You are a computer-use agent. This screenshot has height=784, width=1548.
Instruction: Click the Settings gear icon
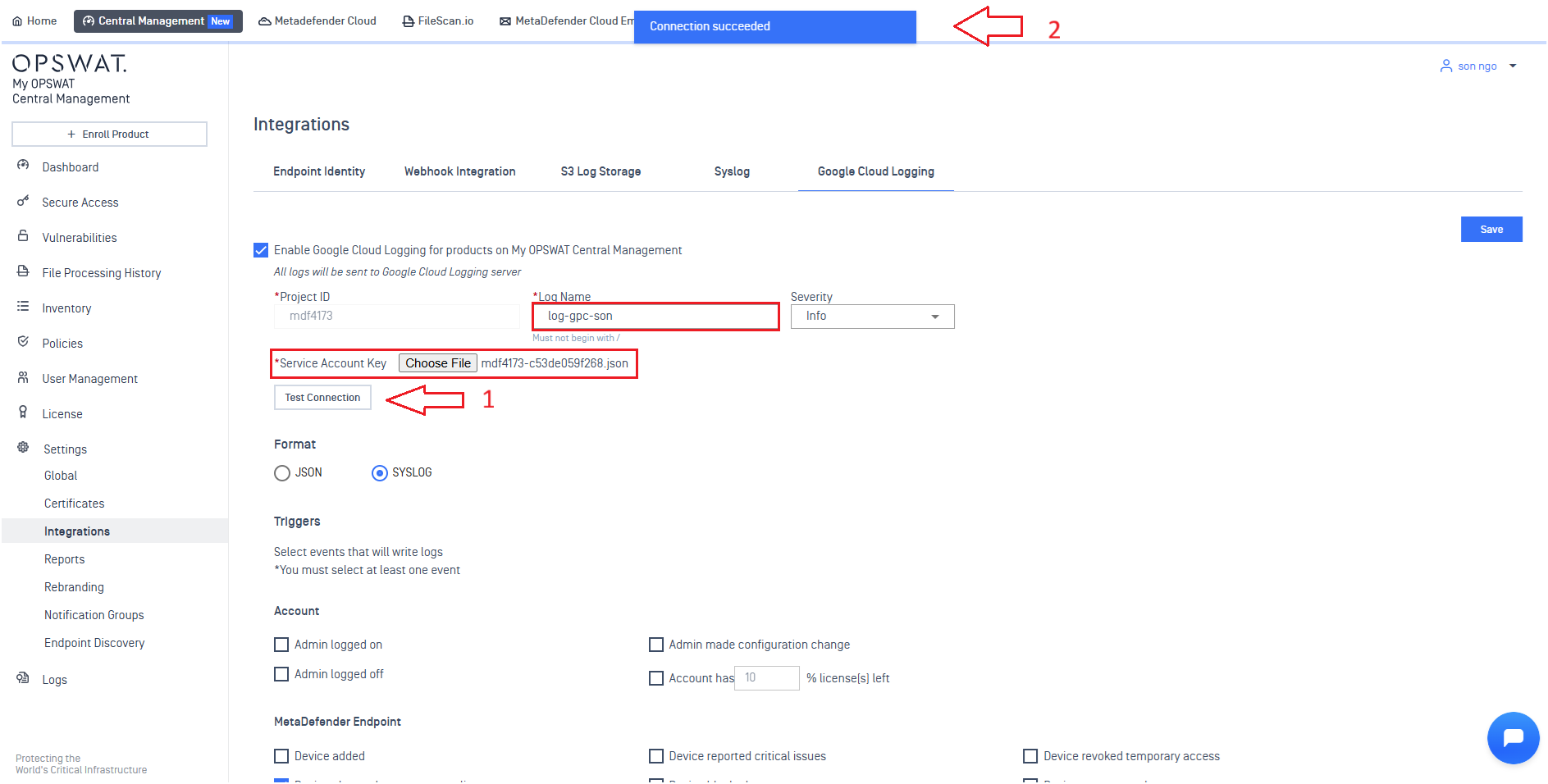23,448
